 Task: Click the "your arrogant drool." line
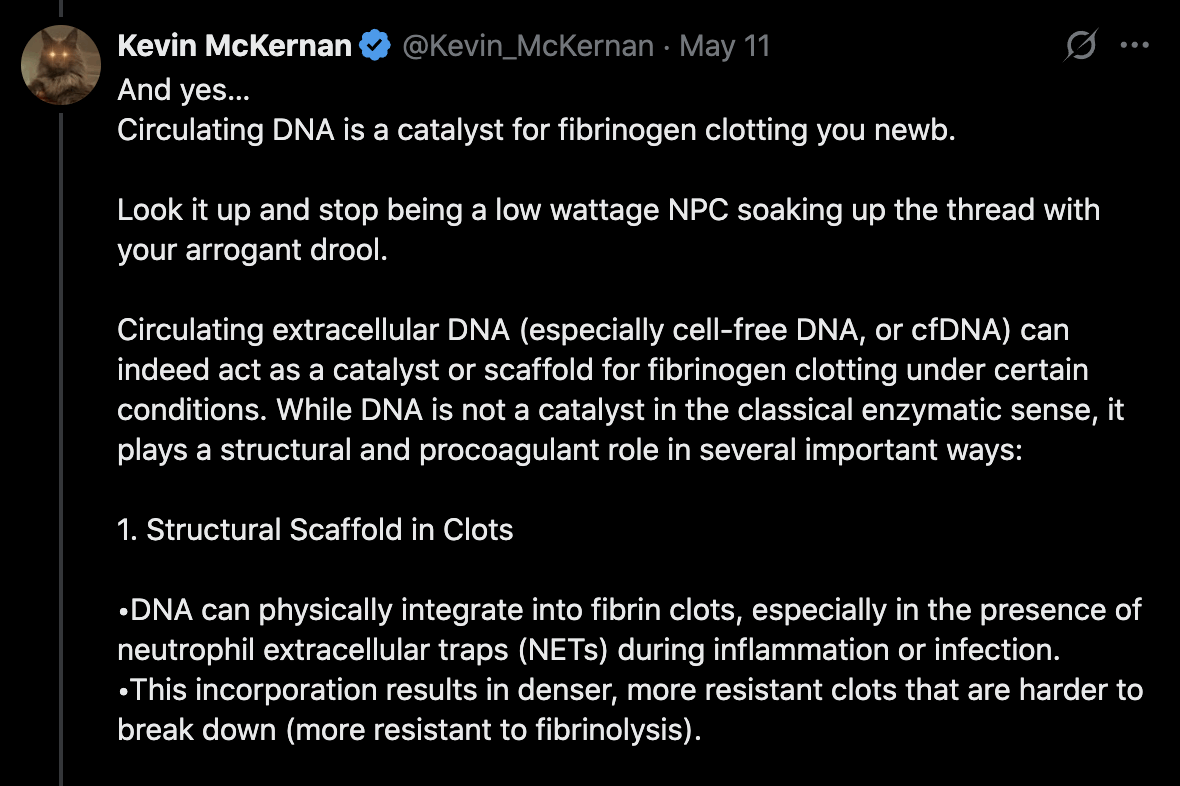coord(252,250)
